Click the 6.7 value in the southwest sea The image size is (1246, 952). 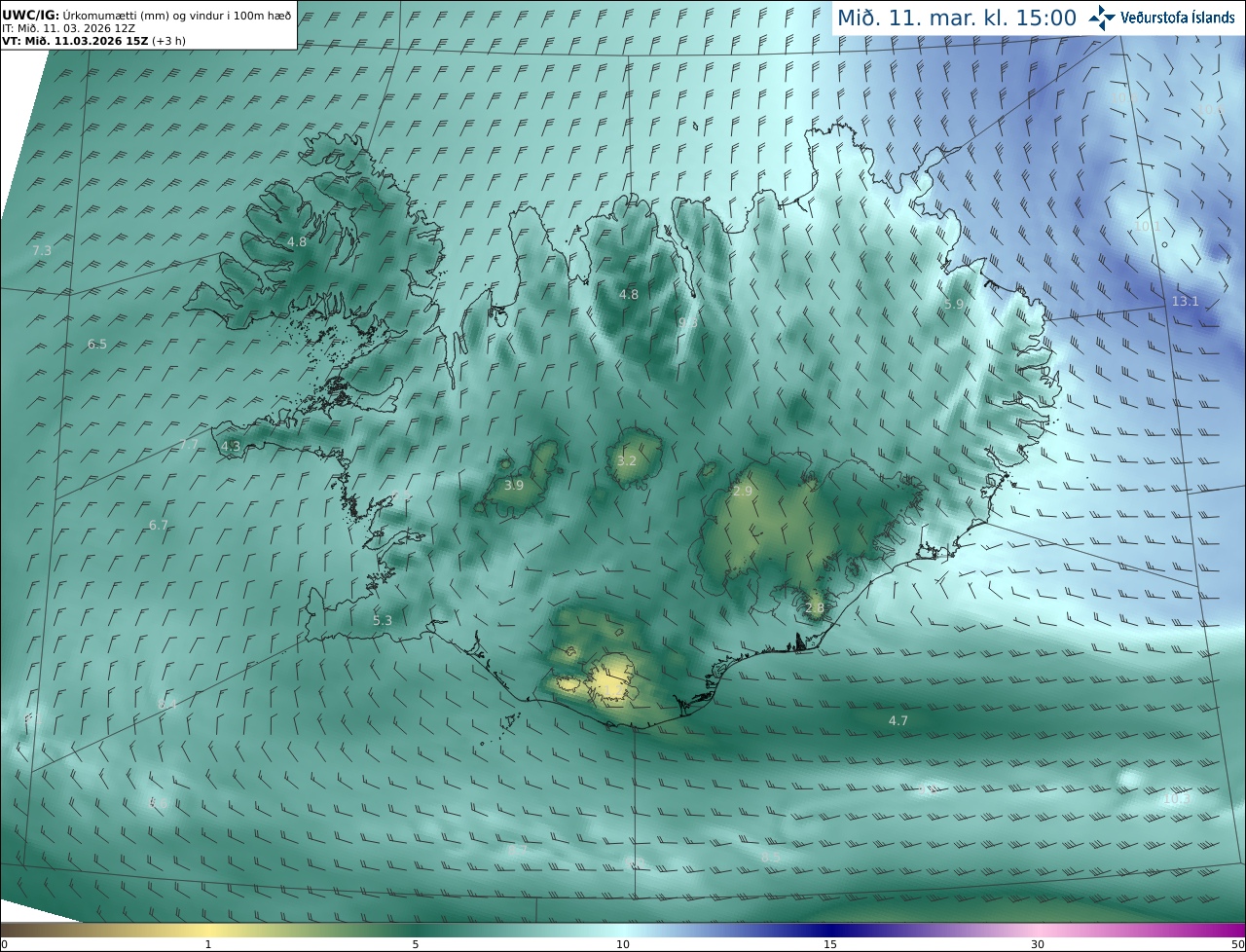coord(159,526)
